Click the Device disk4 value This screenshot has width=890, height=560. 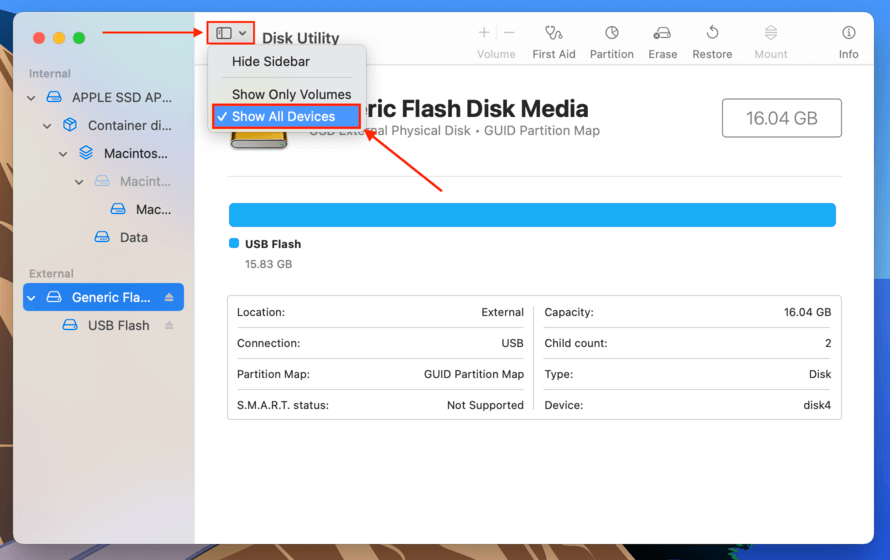[x=817, y=405]
